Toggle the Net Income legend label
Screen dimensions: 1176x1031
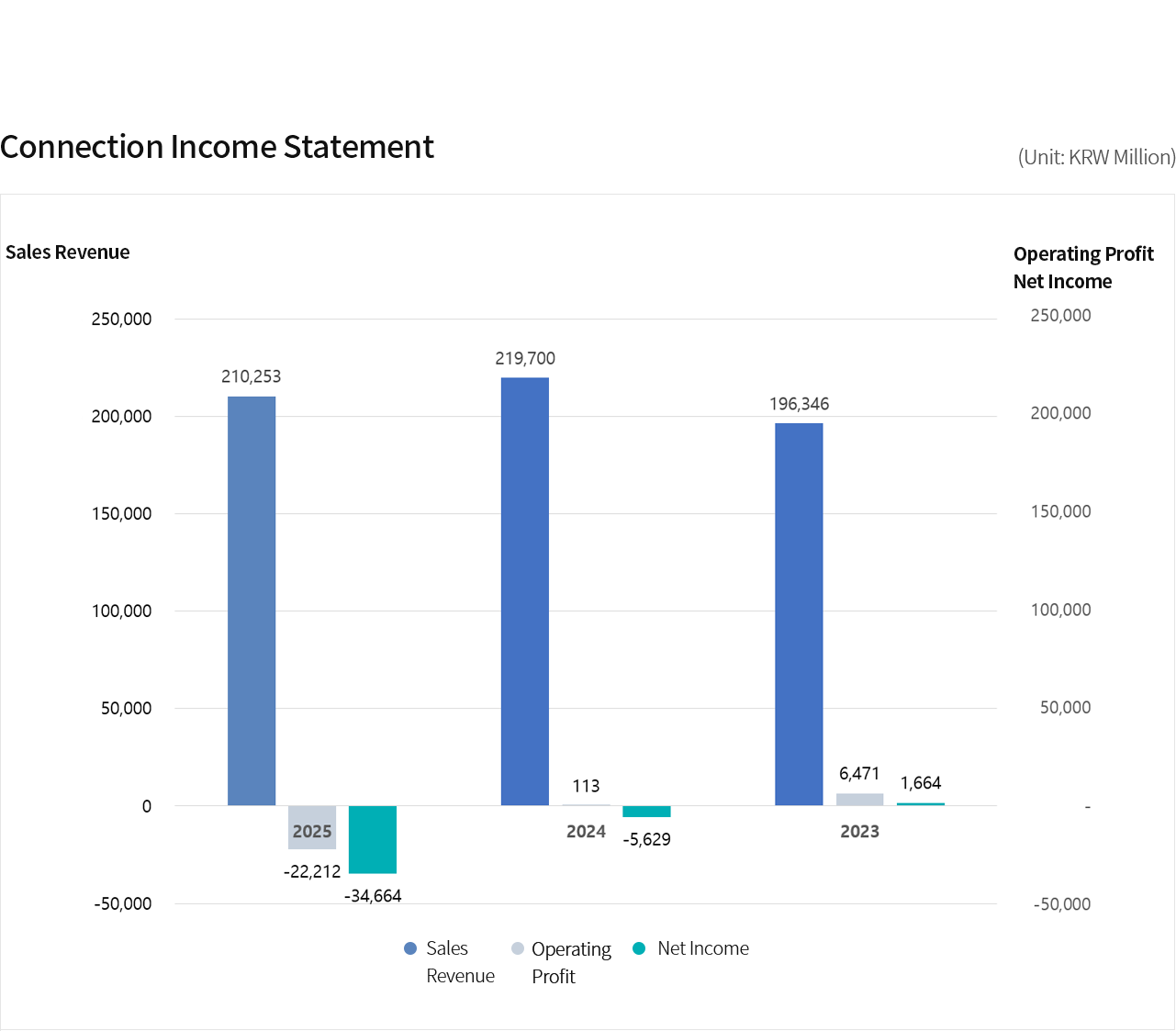[703, 948]
